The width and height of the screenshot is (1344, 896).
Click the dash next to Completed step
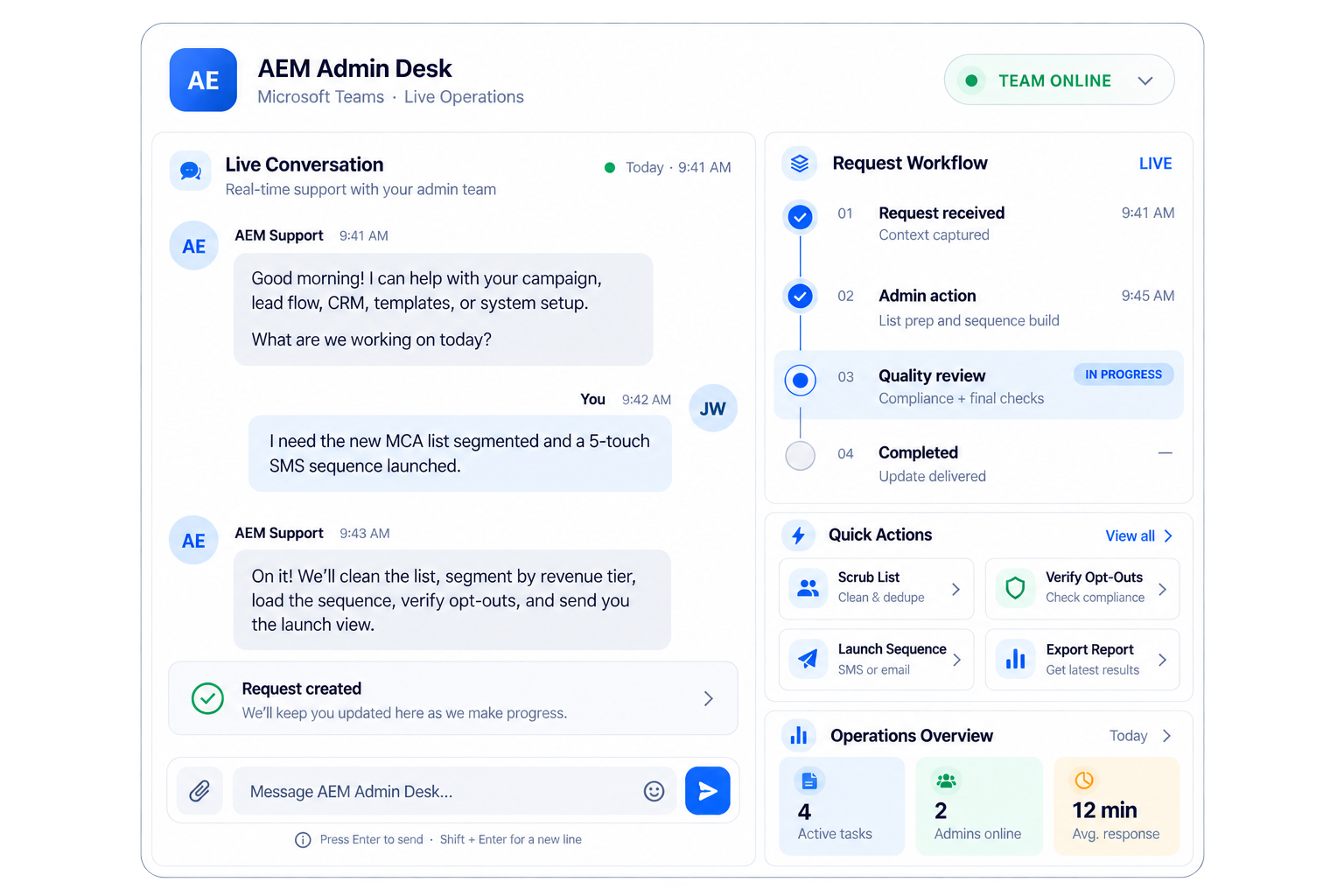tap(1165, 453)
